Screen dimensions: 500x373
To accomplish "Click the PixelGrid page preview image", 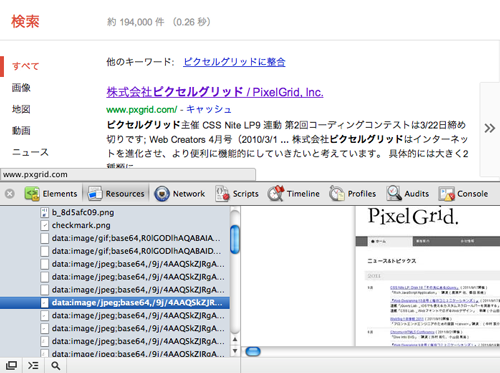I will click(x=428, y=276).
